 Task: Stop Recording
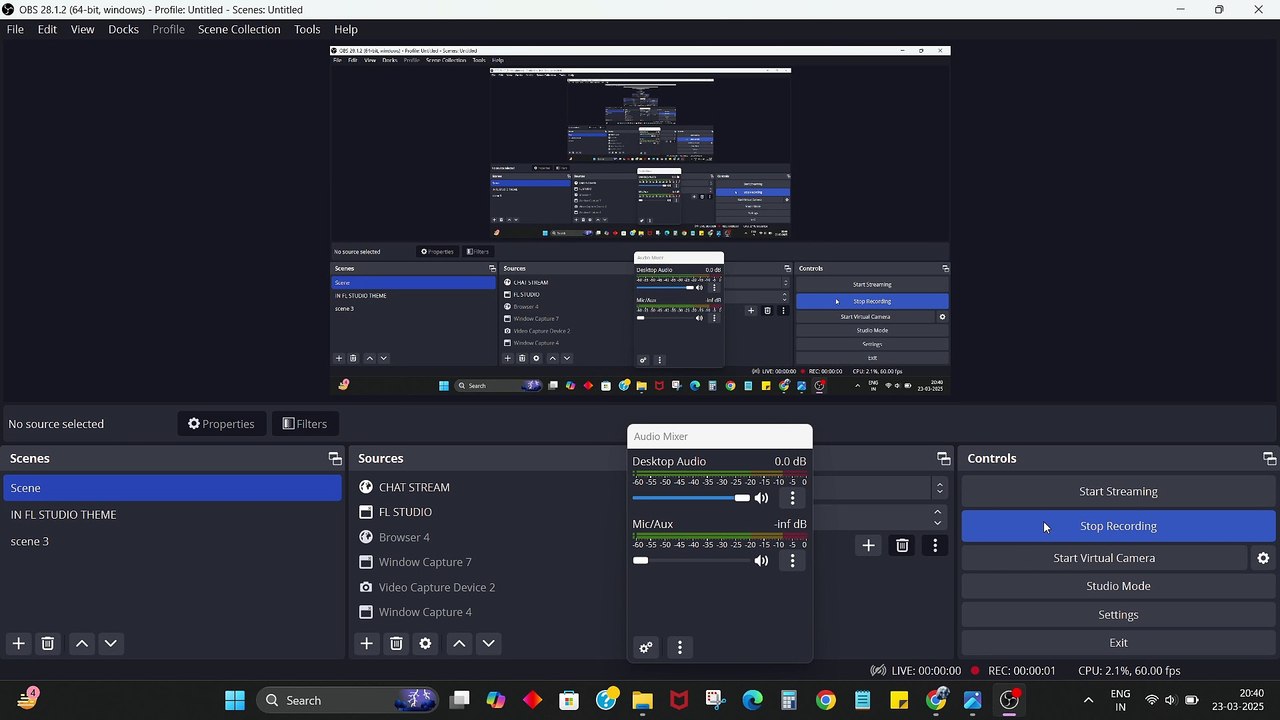point(1118,526)
